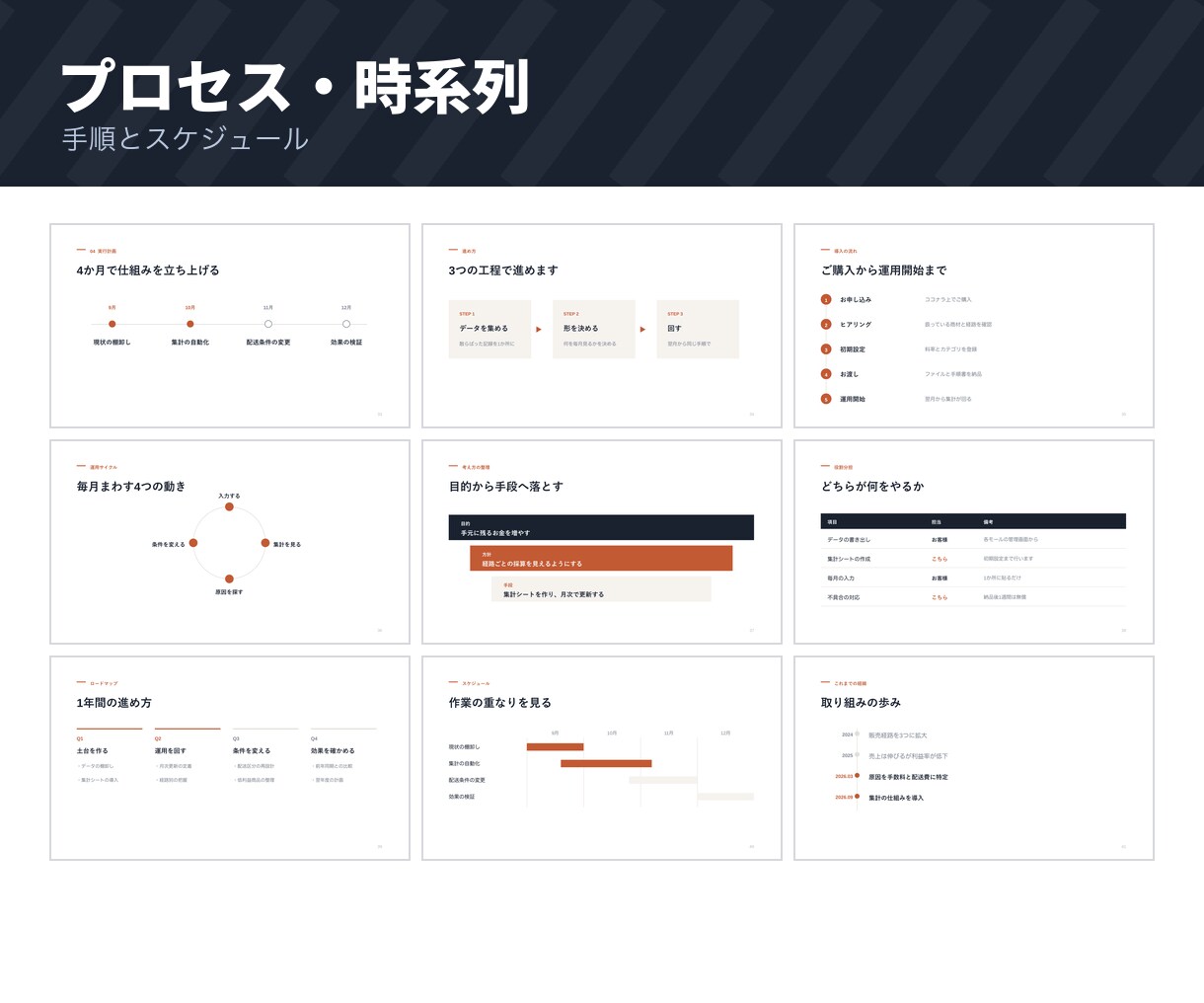
Task: Click the cycle dot labeled '条件を変える'
Action: click(193, 543)
